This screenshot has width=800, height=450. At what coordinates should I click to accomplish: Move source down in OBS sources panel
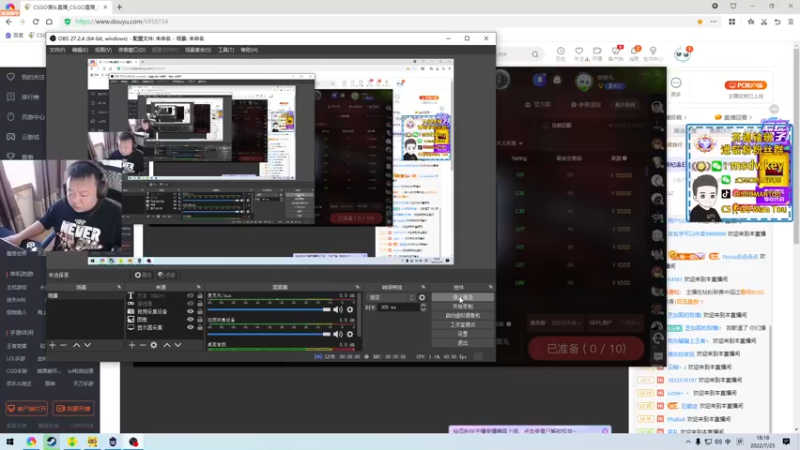click(178, 345)
